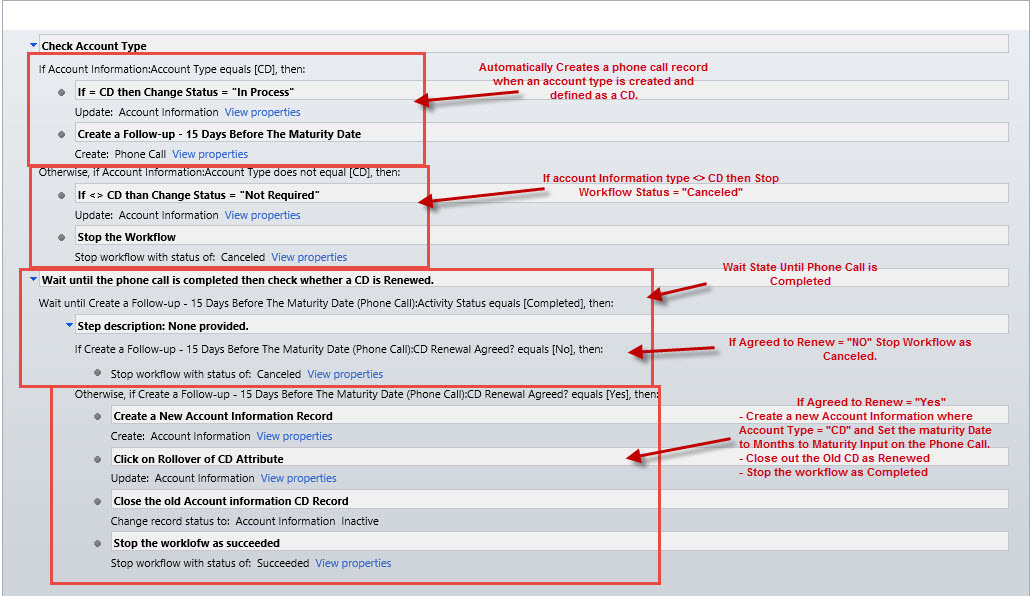Click the 'Close the old Account information CD Record' field
This screenshot has width=1033, height=596.
coord(231,501)
